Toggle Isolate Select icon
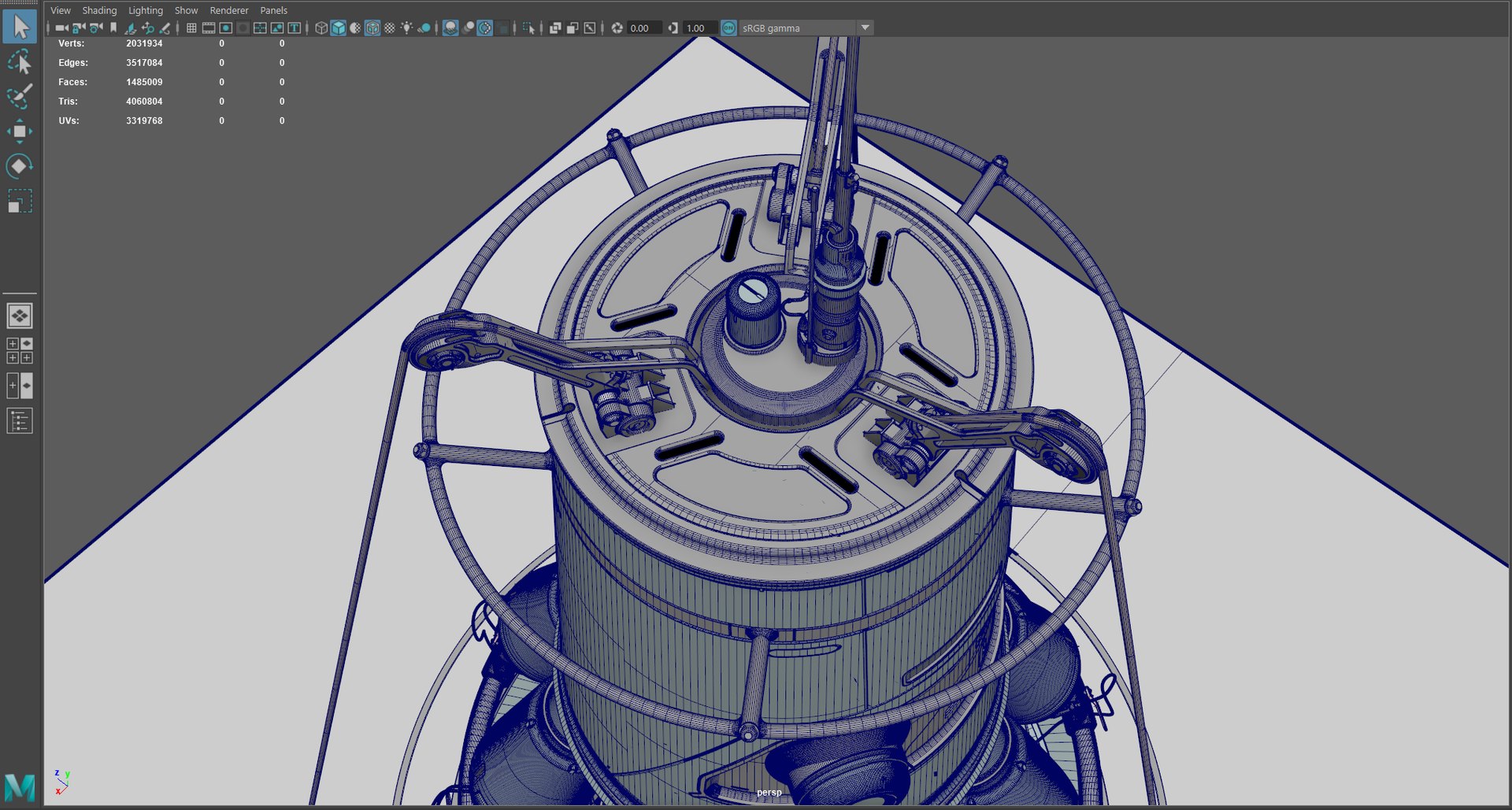The image size is (1512, 810). coord(529,28)
